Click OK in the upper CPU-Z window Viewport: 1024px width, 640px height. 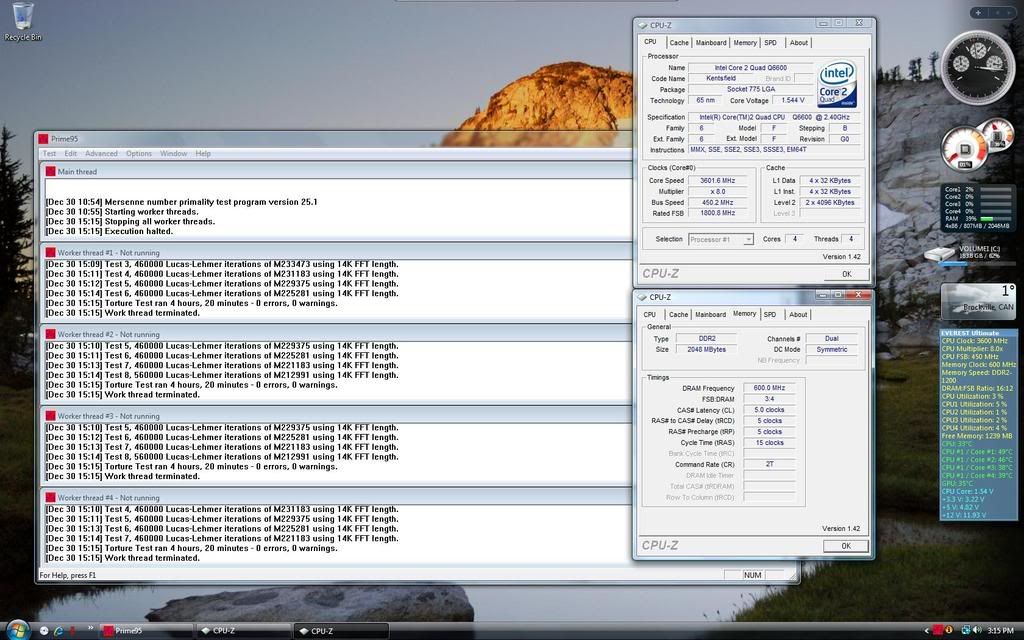coord(846,274)
